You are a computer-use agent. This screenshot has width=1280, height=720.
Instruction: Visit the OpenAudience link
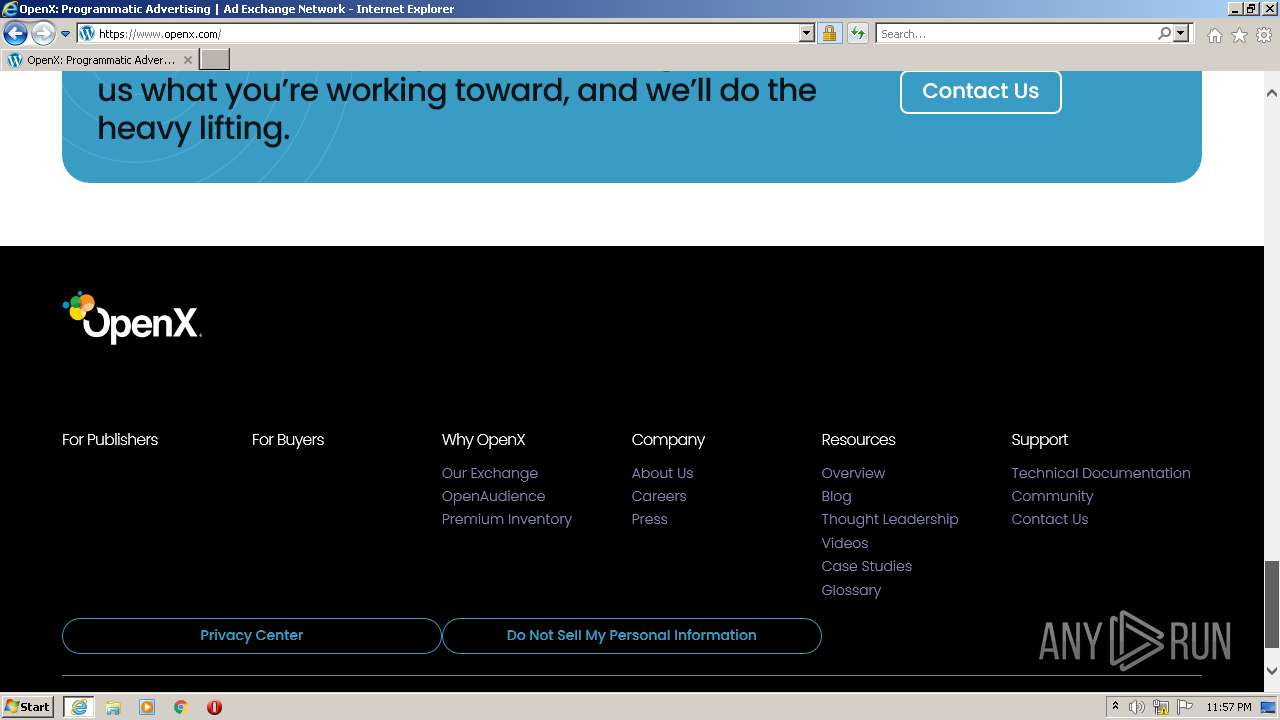[x=493, y=496]
